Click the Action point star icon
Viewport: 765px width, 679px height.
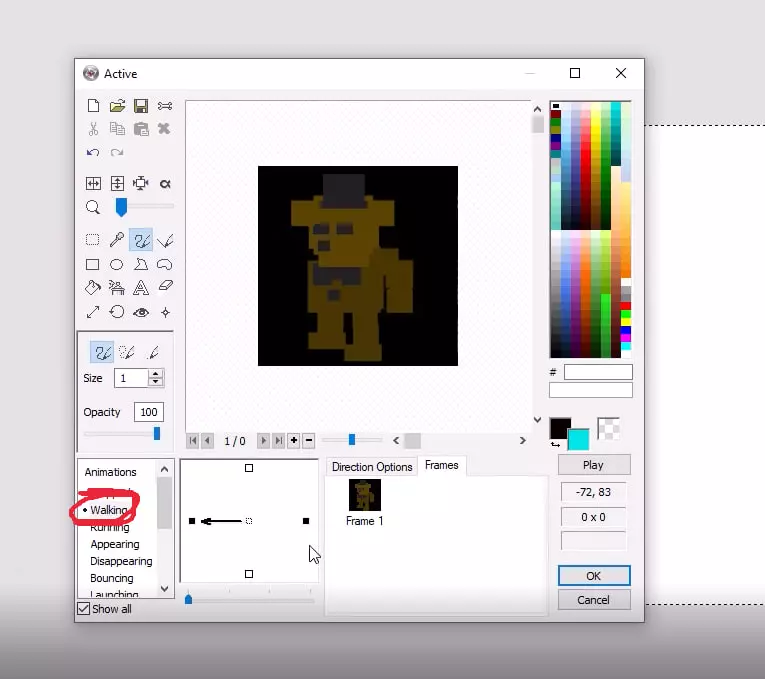click(x=165, y=312)
